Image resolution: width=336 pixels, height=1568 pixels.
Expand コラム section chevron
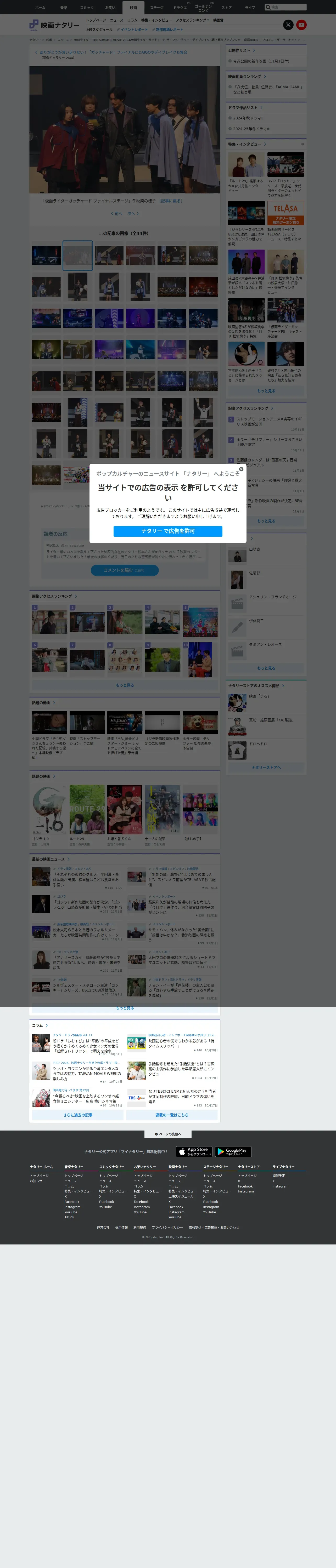pos(47,1026)
